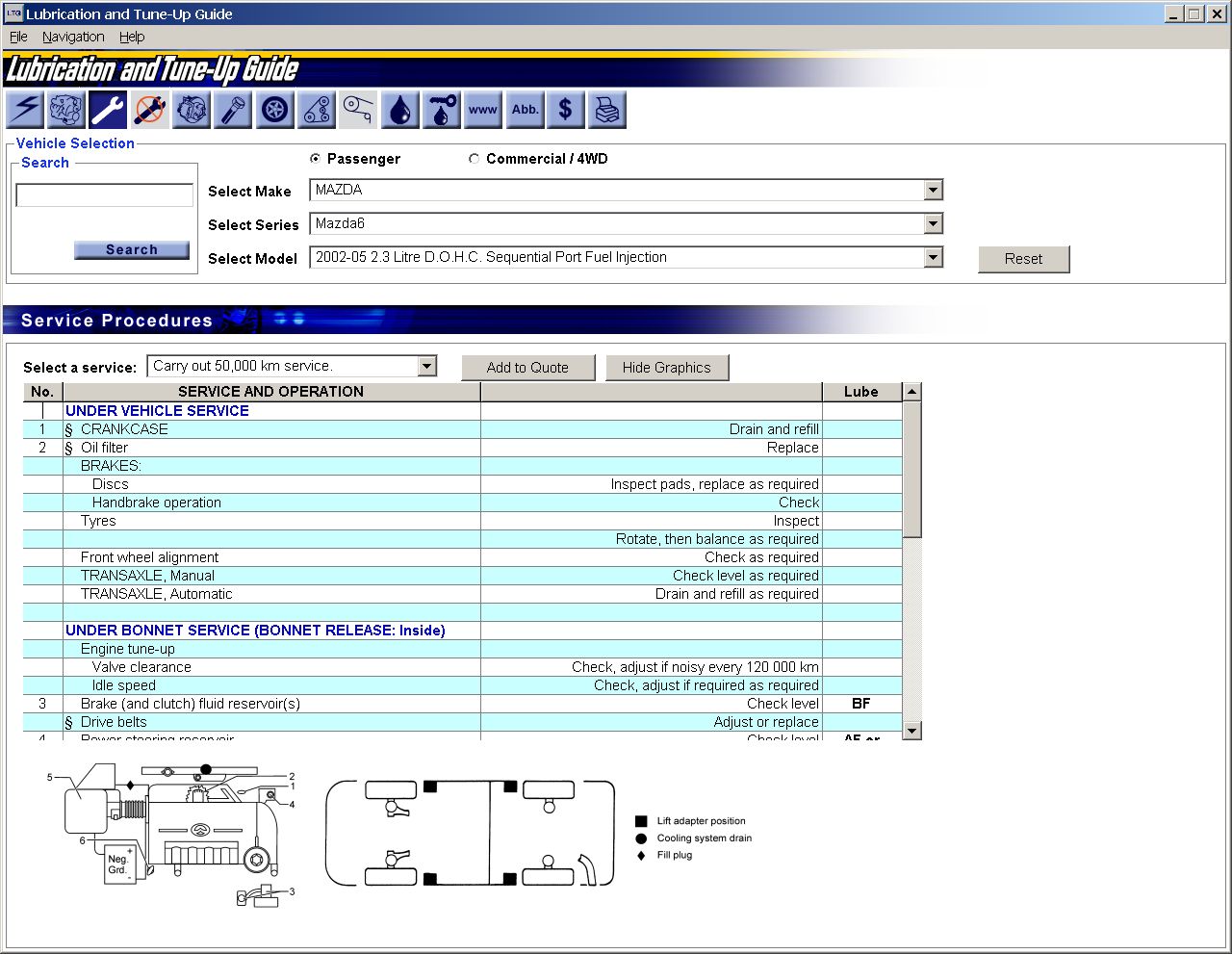Click the Service Procedures banner title
This screenshot has width=1232, height=954.
coord(116,321)
